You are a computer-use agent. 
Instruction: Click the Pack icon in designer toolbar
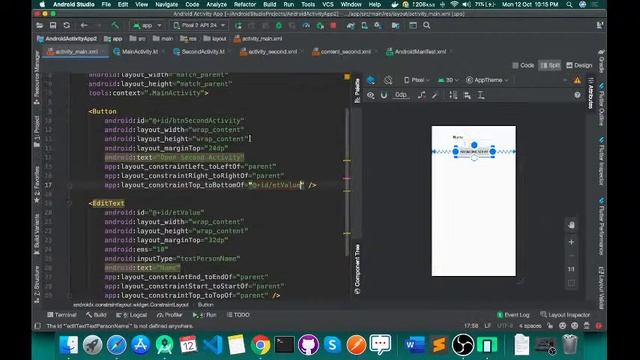pos(453,95)
